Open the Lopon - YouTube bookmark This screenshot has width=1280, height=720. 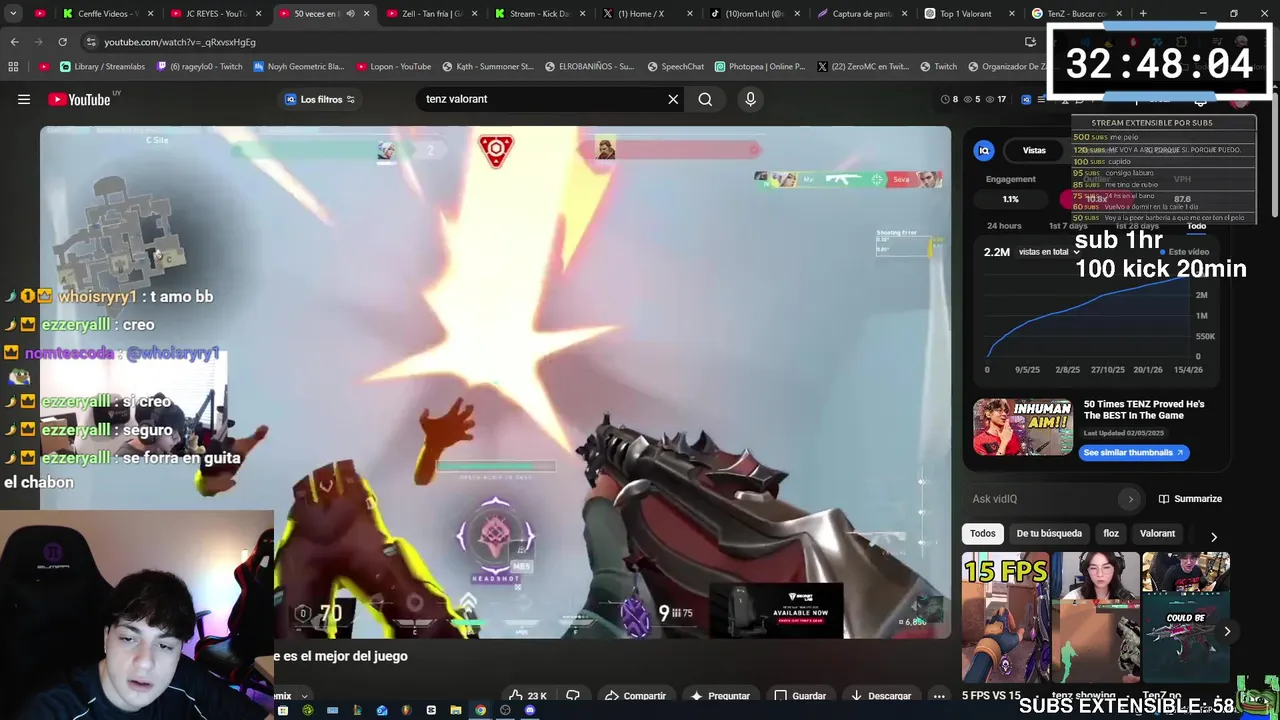point(393,67)
